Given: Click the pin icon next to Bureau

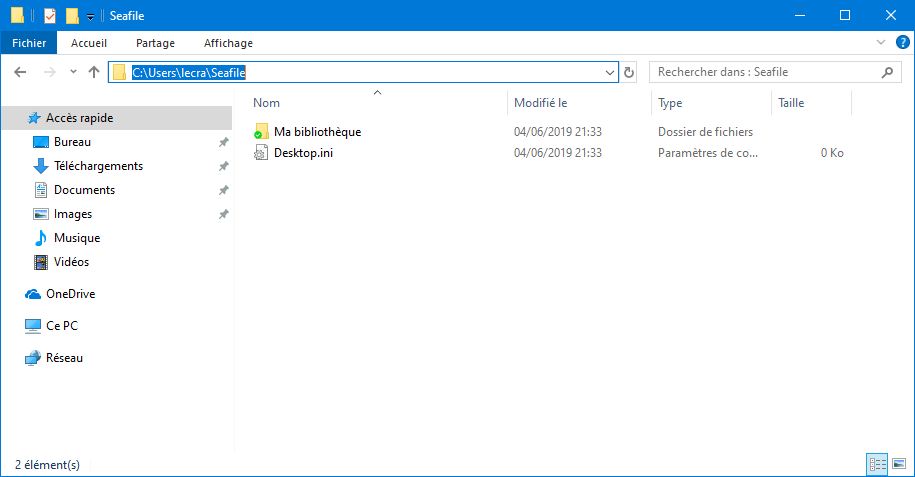Looking at the screenshot, I should coord(223,142).
